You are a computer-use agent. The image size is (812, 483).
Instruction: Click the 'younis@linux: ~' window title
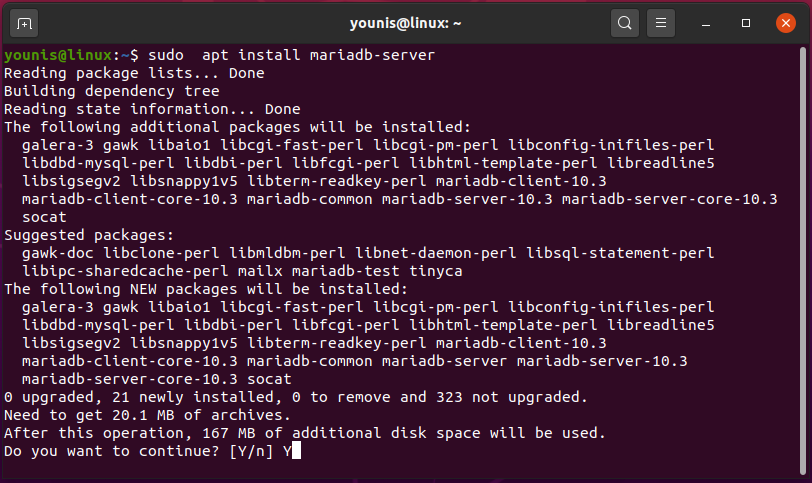tap(405, 22)
